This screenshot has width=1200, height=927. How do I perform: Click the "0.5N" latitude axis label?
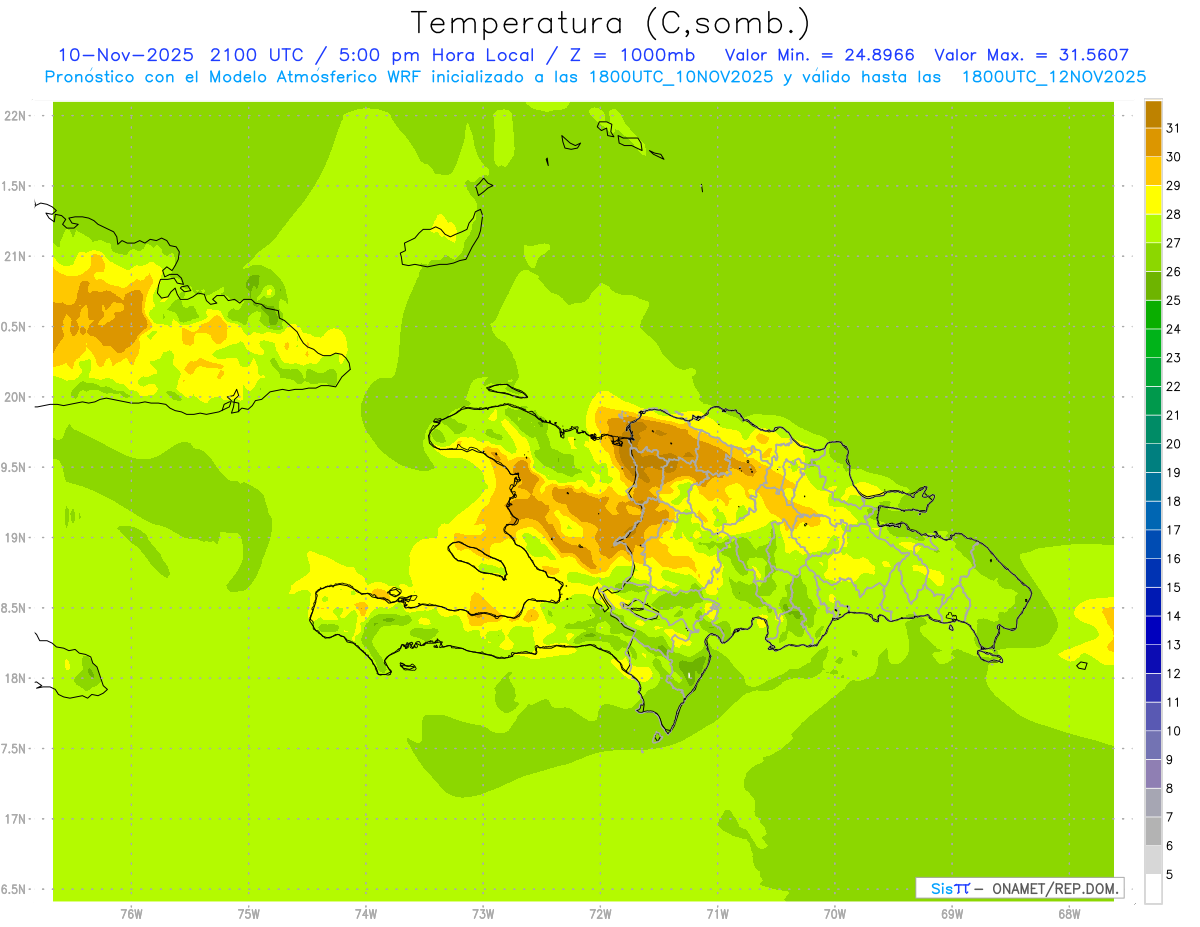point(14,327)
